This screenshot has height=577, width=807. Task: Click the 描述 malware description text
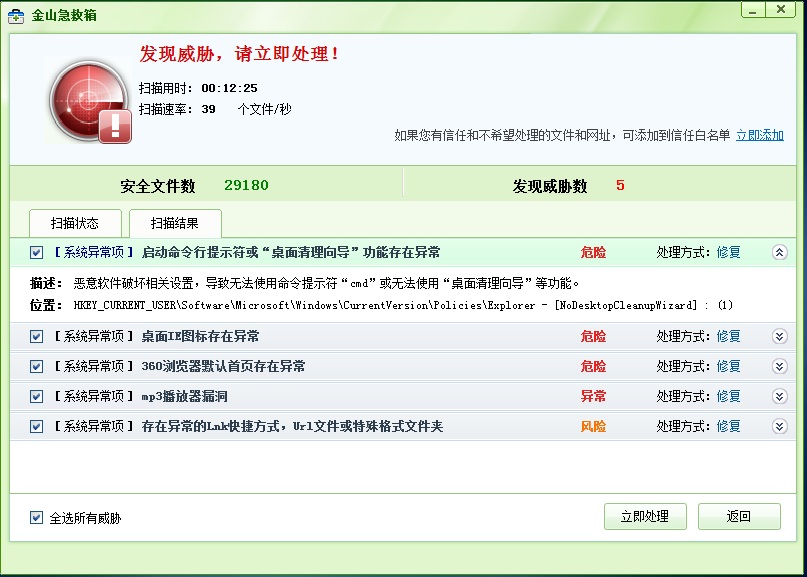326,283
